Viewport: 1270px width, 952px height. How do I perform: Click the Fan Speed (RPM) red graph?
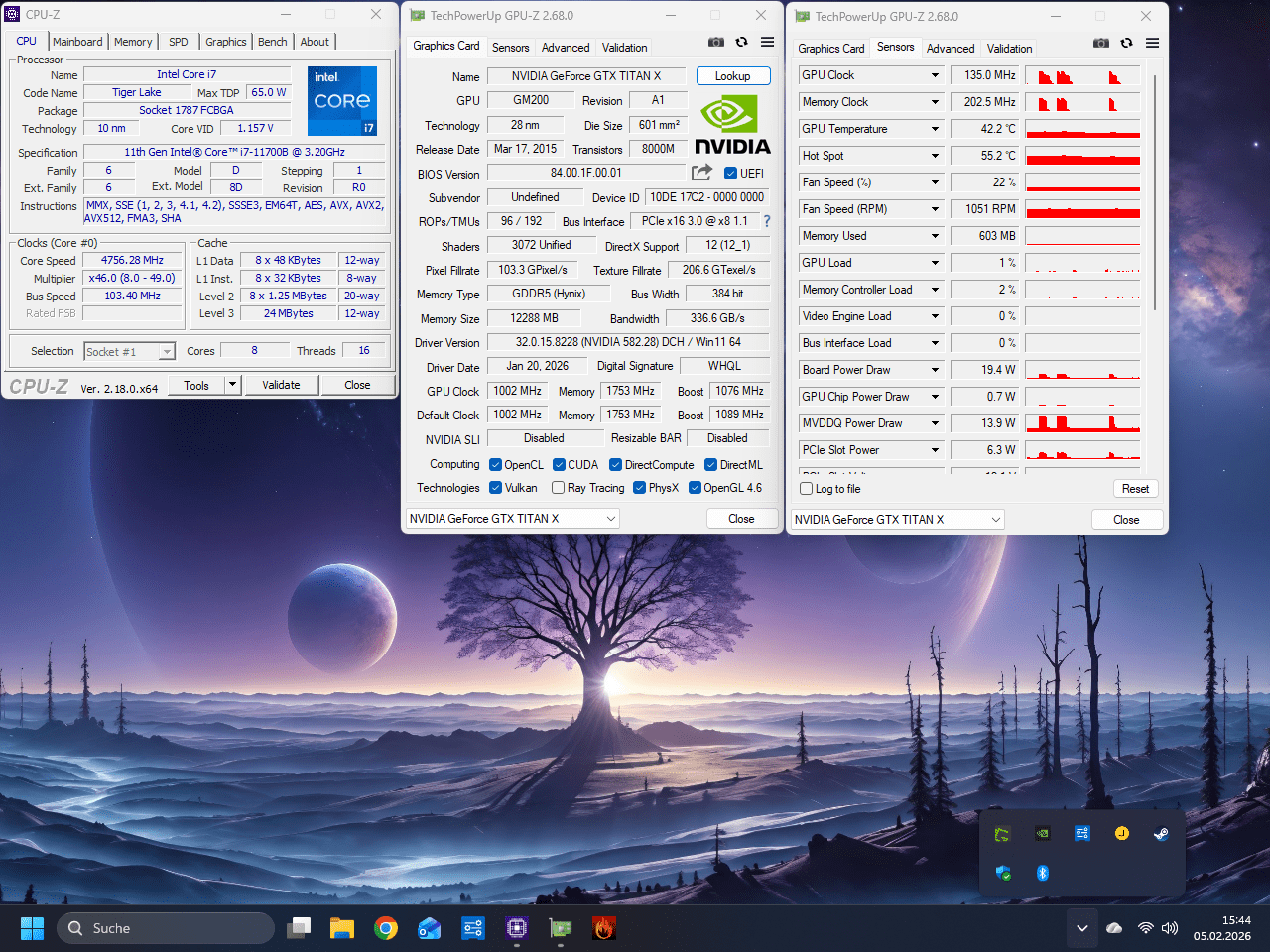pos(1082,209)
